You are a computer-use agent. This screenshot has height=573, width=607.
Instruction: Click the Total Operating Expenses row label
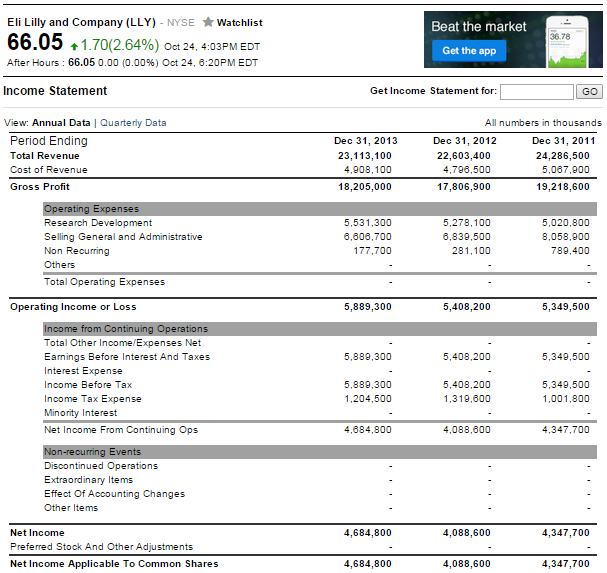[x=105, y=281]
